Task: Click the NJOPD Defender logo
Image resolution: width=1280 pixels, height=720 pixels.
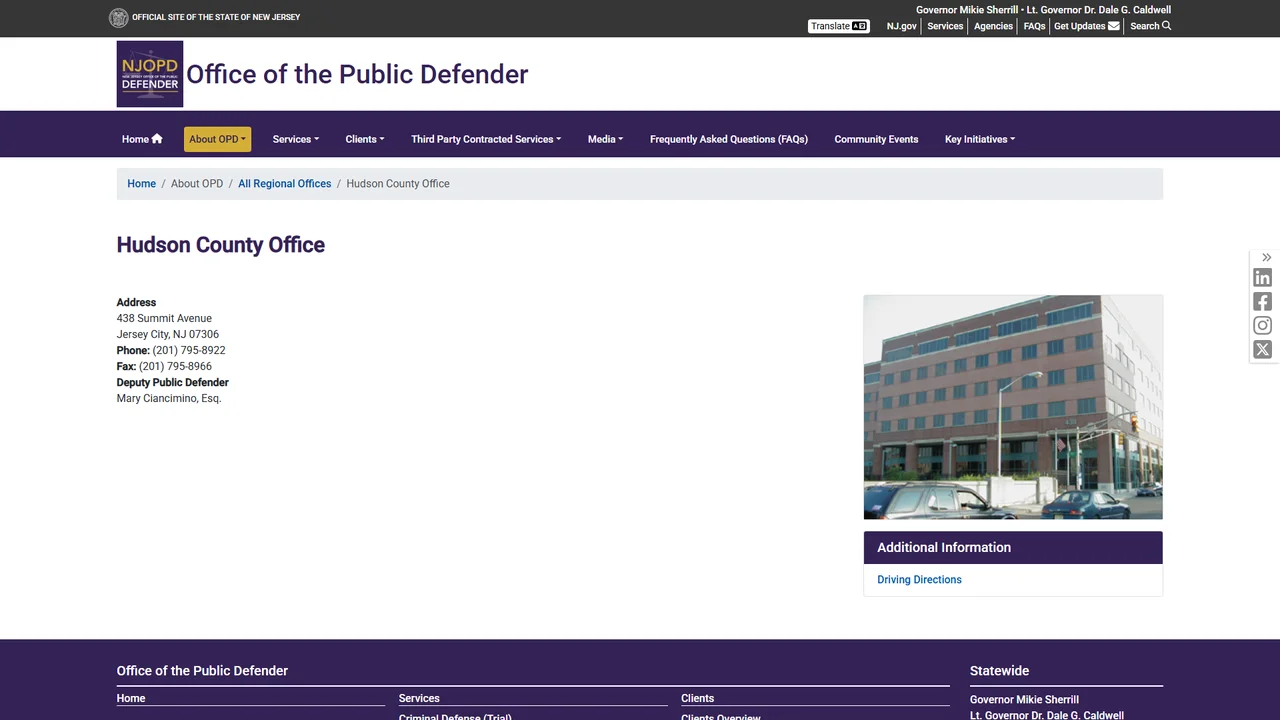Action: coord(150,74)
